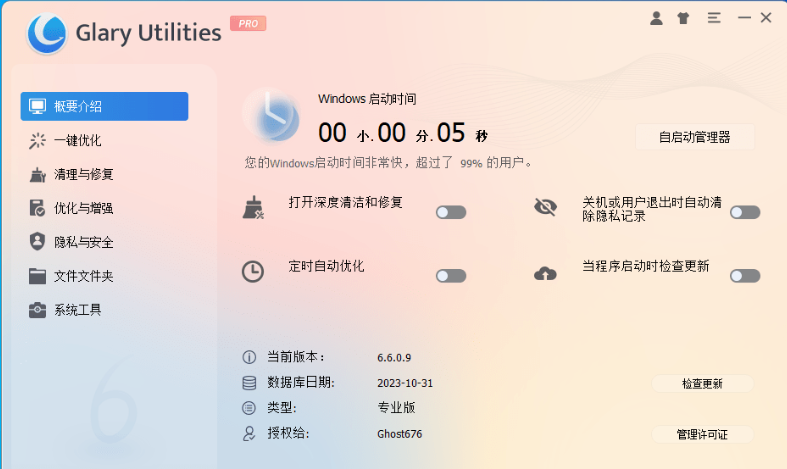
Task: Click the licensee name Ghost676
Action: coord(400,434)
